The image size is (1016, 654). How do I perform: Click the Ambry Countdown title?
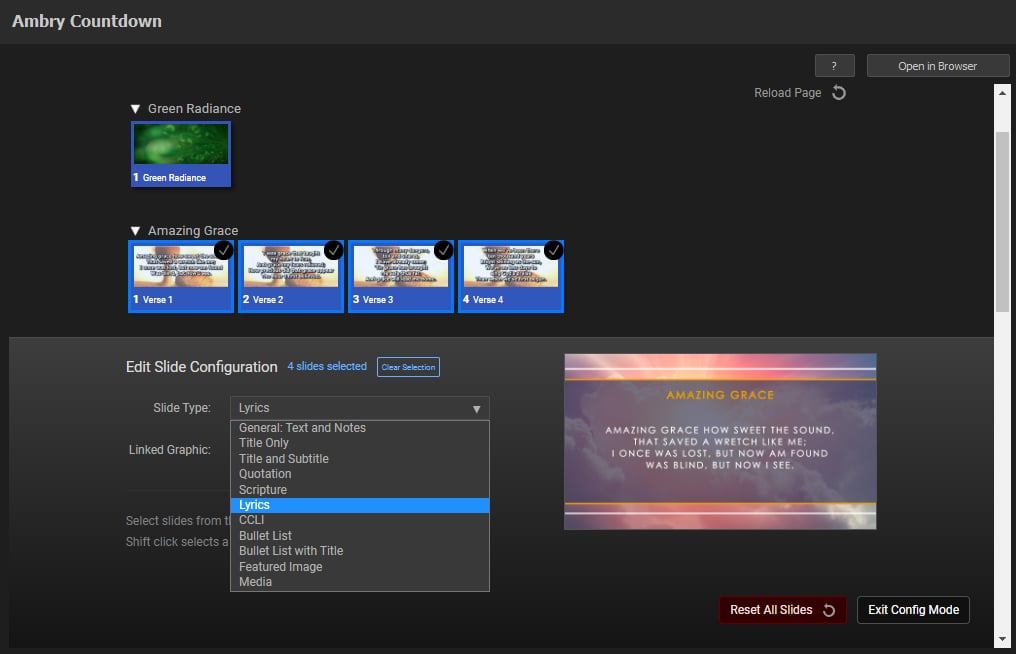87,21
